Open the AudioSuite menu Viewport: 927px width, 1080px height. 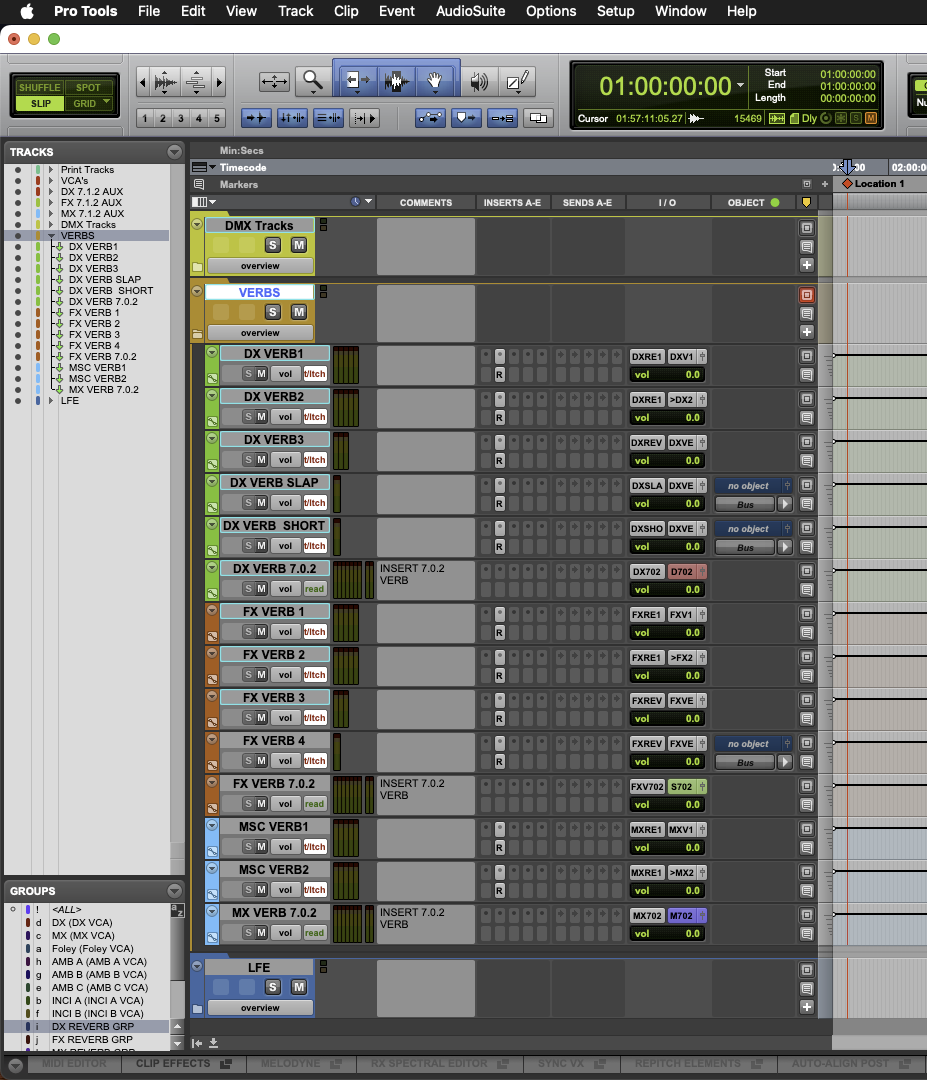(x=470, y=11)
